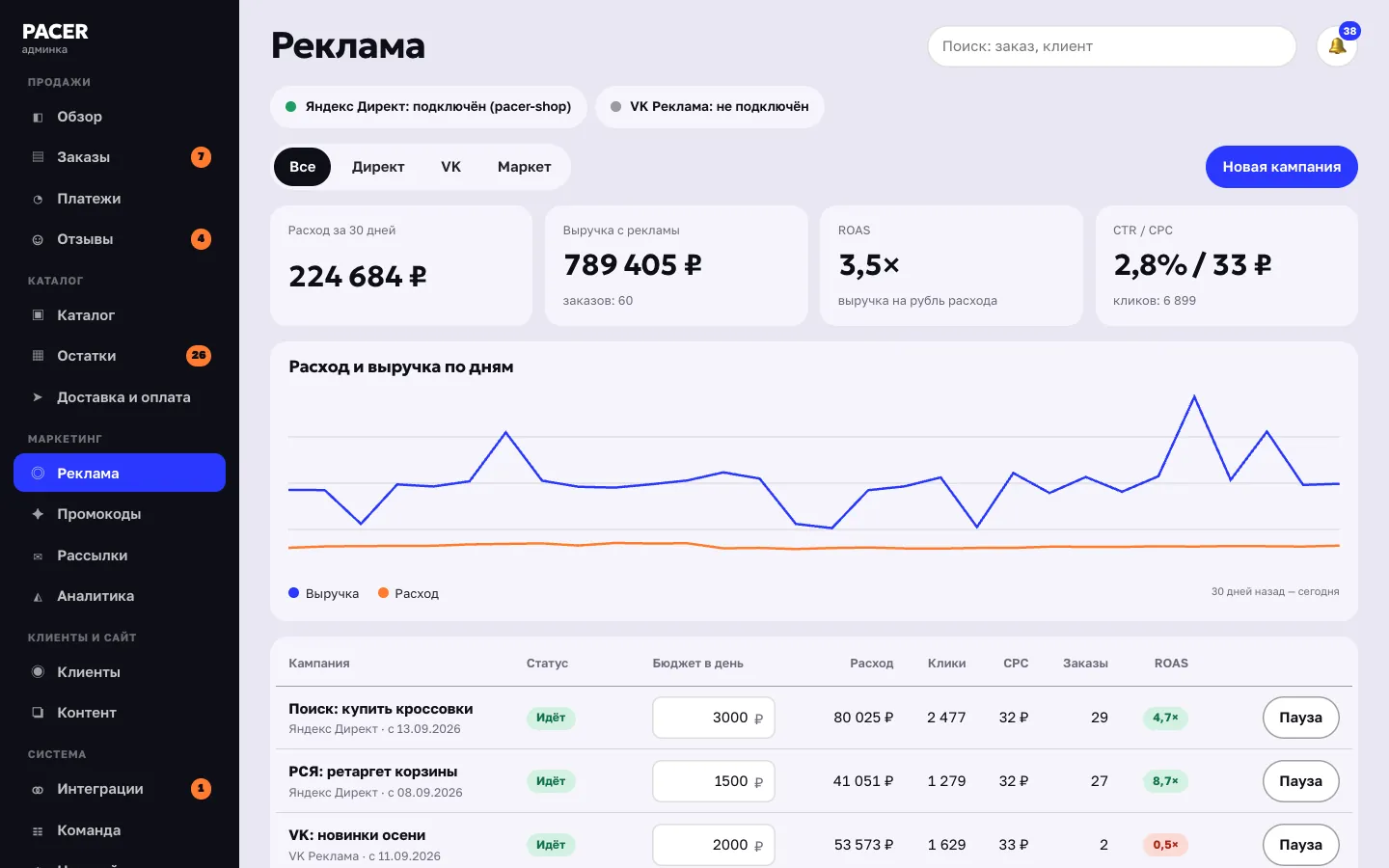Sort by the Расход column header

point(872,664)
